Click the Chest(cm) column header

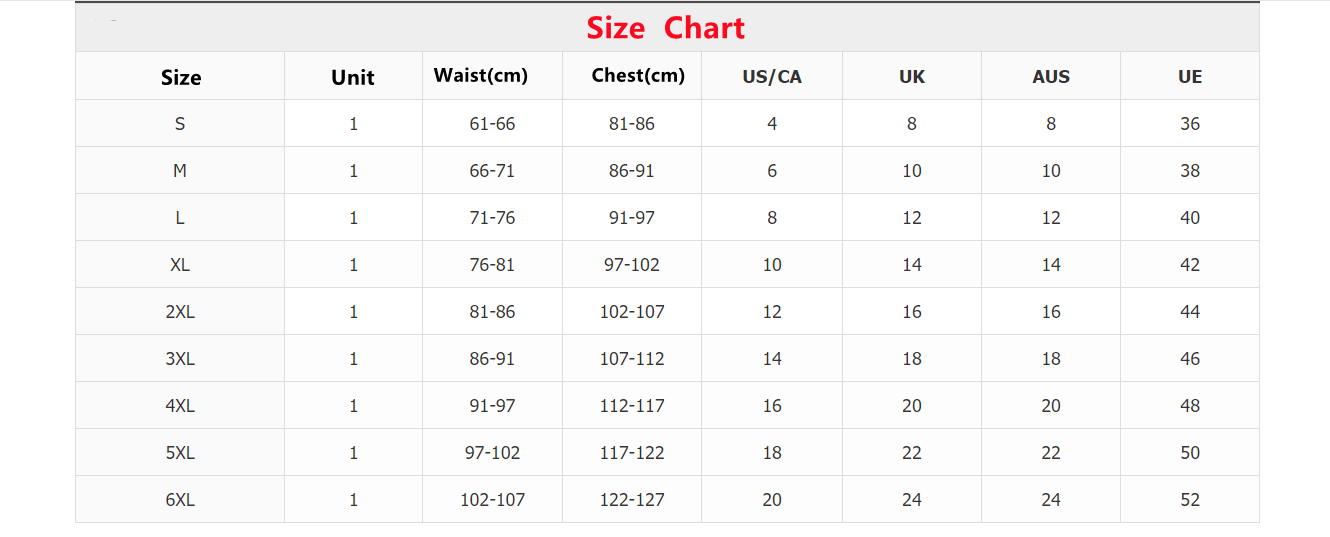[638, 75]
